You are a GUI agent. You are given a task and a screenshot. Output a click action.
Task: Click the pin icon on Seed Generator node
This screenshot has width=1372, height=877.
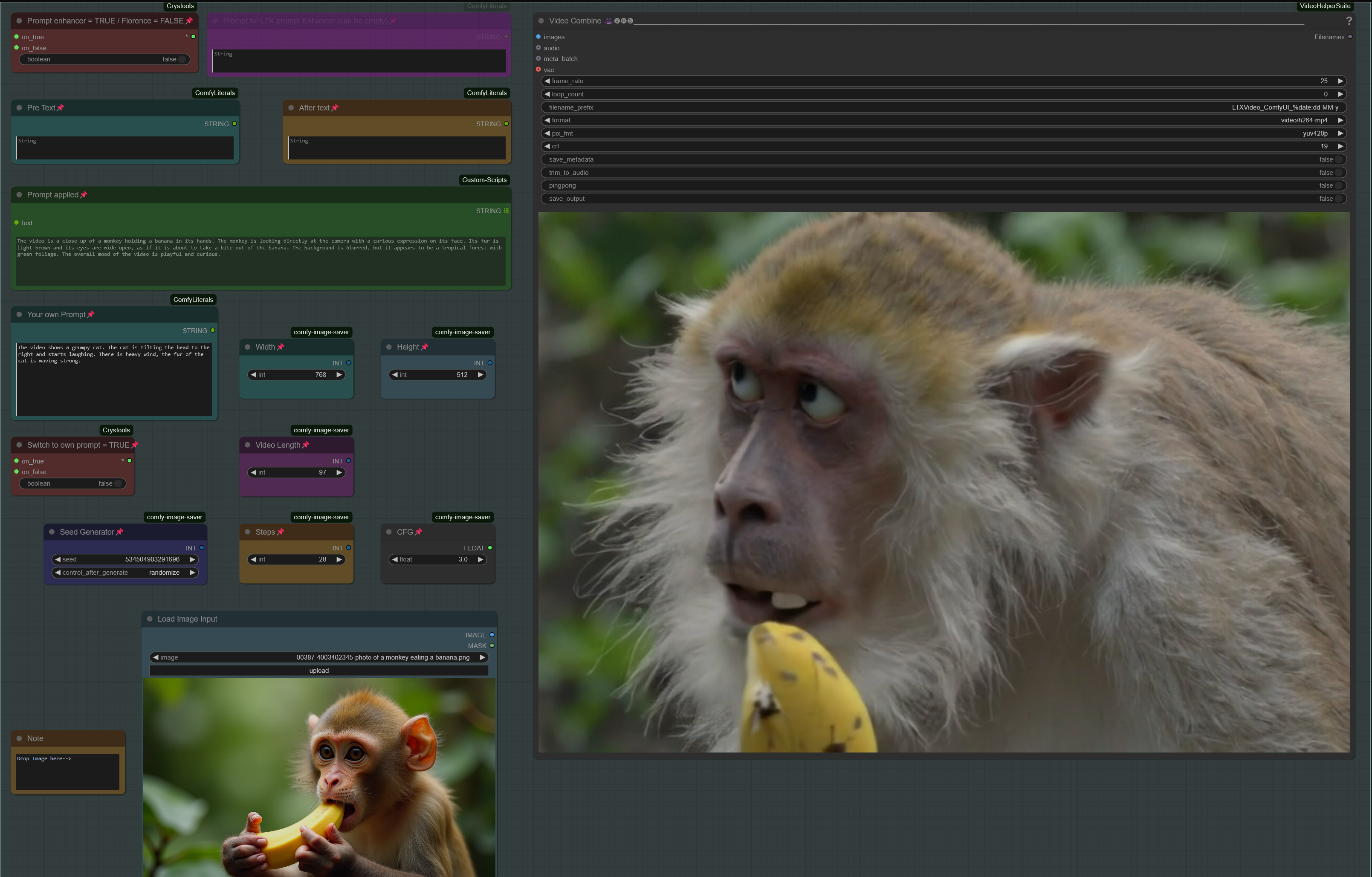[x=120, y=532]
